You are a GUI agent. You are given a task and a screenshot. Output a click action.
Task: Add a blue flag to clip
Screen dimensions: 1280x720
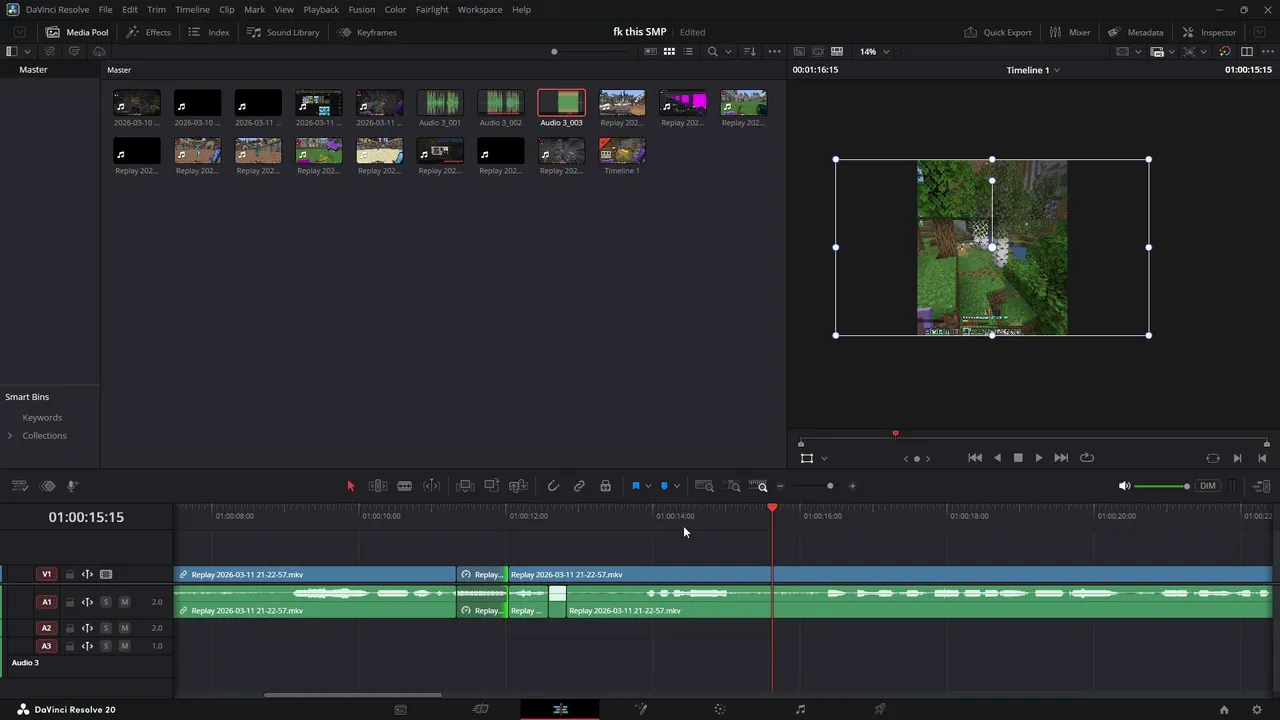635,486
